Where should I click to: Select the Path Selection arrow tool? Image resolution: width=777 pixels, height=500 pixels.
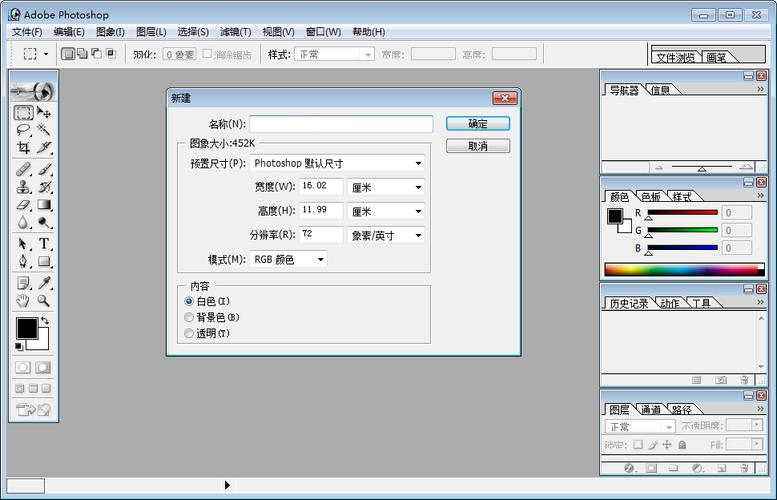pyautogui.click(x=23, y=244)
